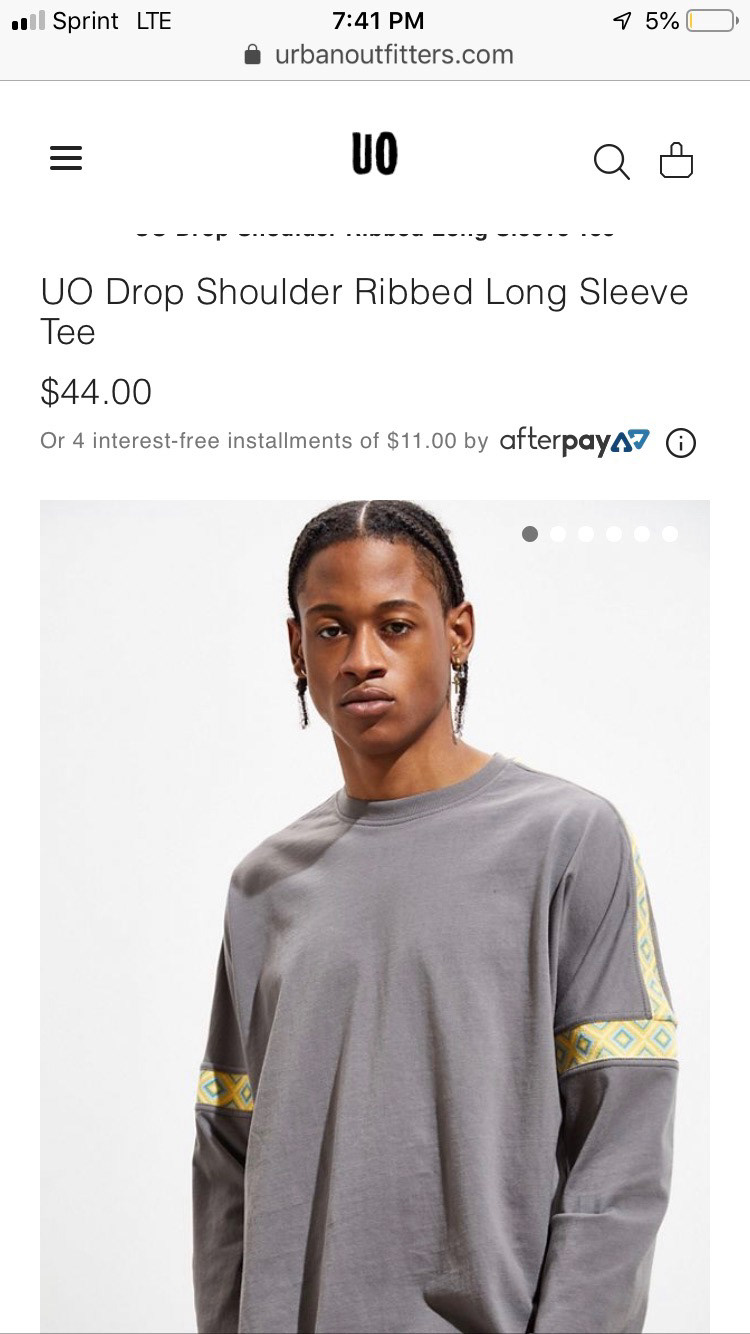
Task: Tap the 7:41 PM status bar clock
Action: 378,20
